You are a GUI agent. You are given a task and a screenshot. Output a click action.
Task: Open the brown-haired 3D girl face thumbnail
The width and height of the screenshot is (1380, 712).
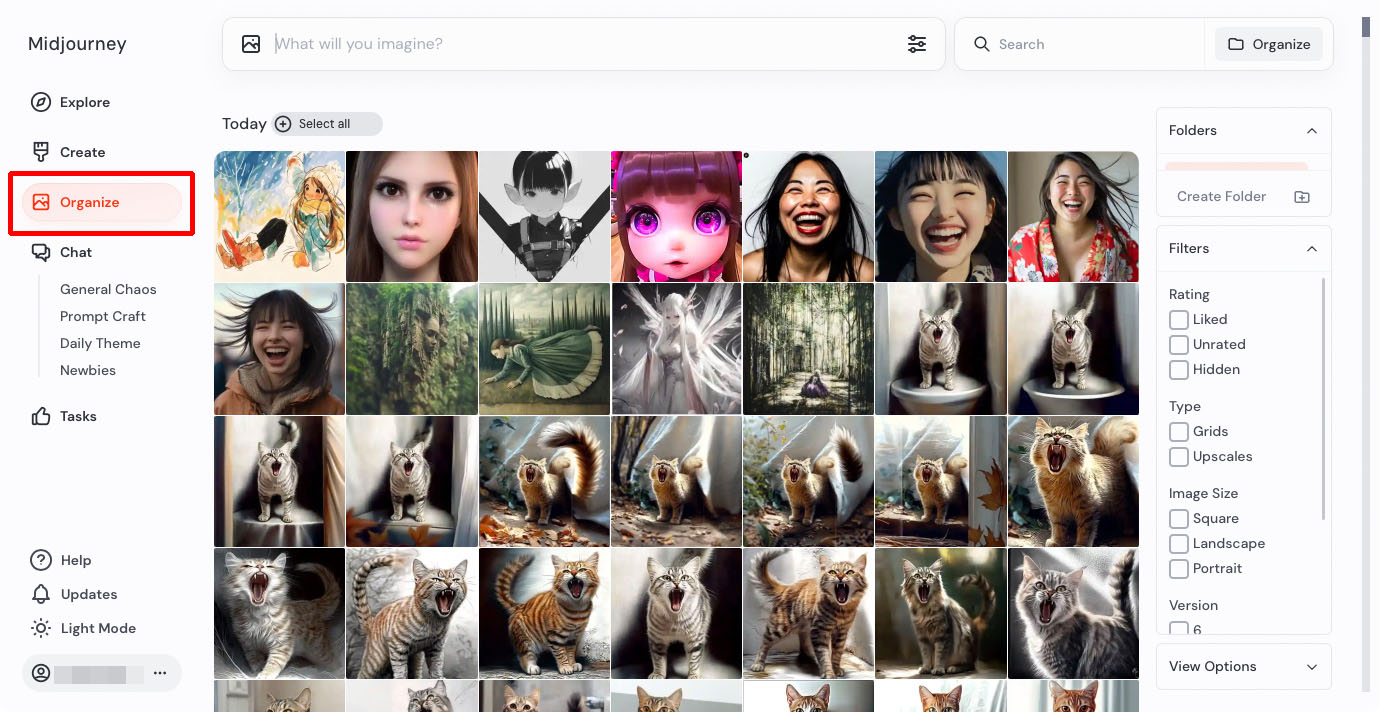click(x=412, y=216)
